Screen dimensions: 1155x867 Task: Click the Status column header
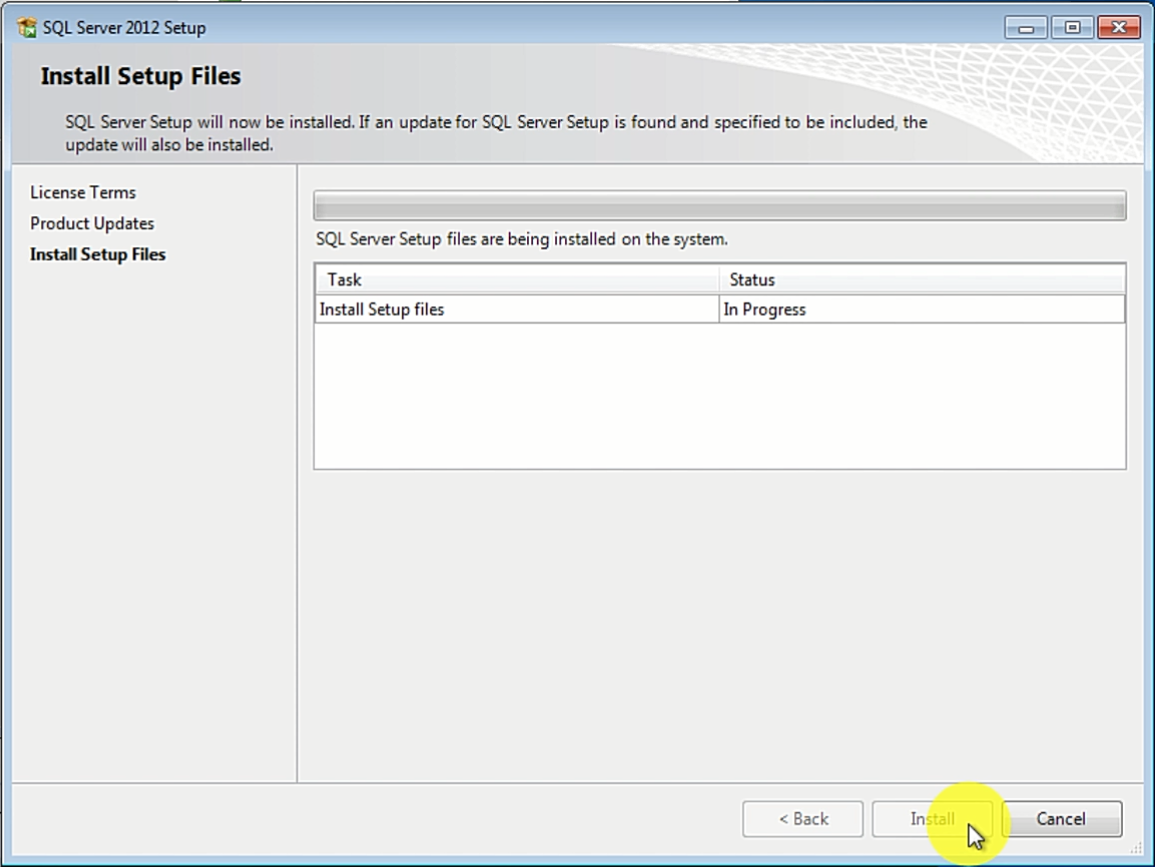coord(922,280)
